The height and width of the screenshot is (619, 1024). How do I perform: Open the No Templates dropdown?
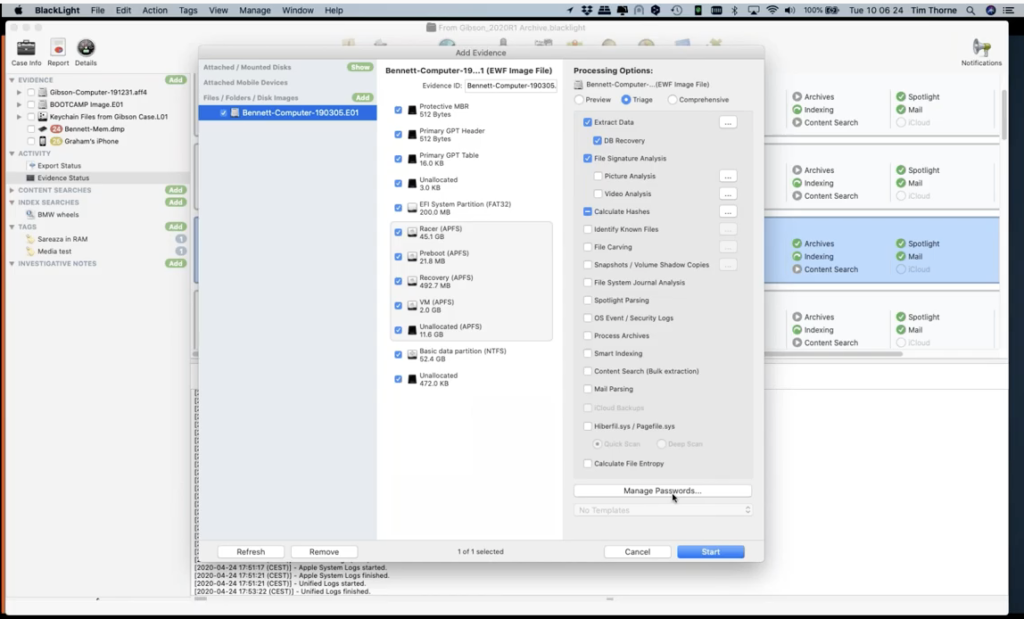click(x=662, y=510)
